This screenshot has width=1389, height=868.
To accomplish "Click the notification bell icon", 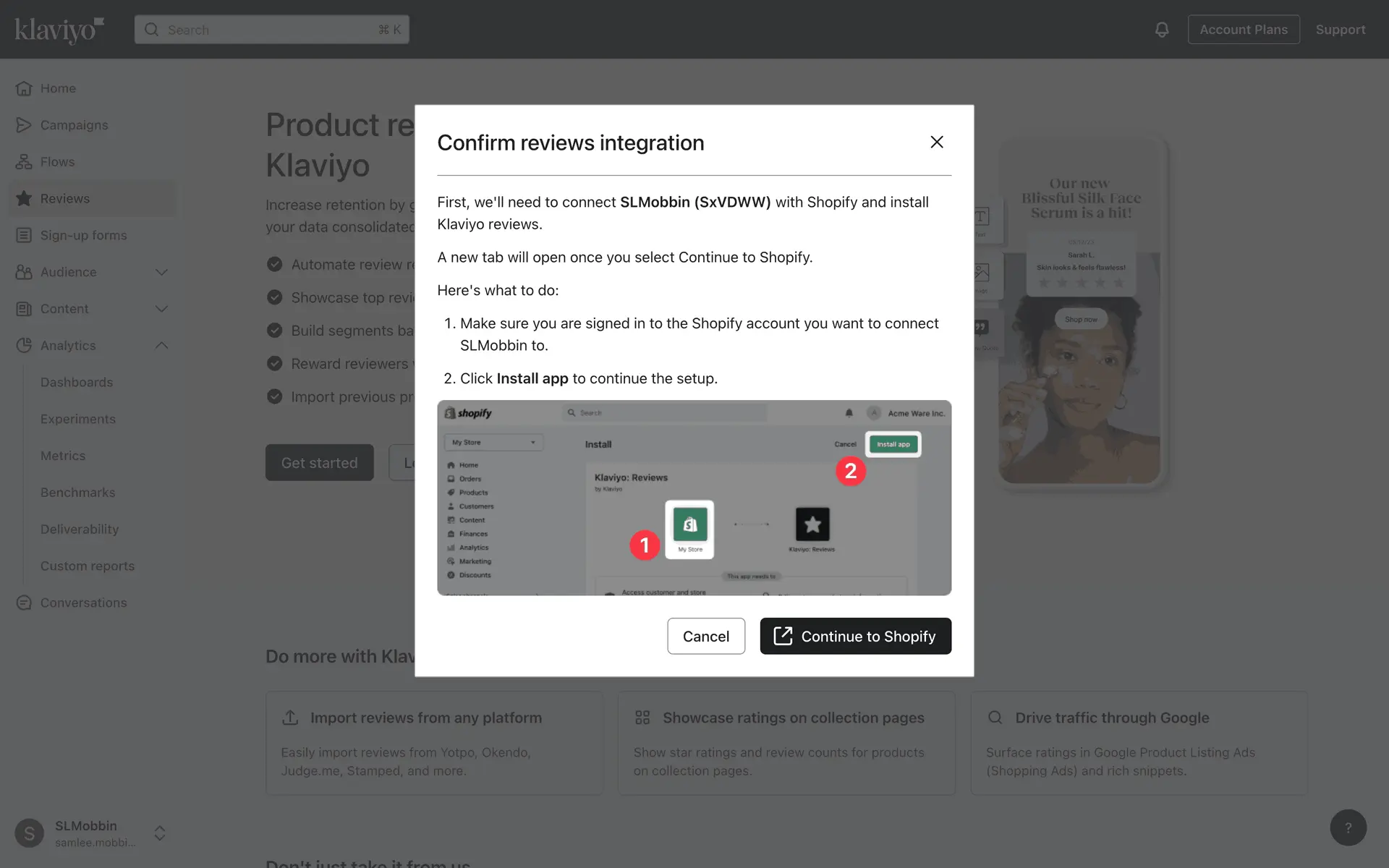I will coord(1161,30).
